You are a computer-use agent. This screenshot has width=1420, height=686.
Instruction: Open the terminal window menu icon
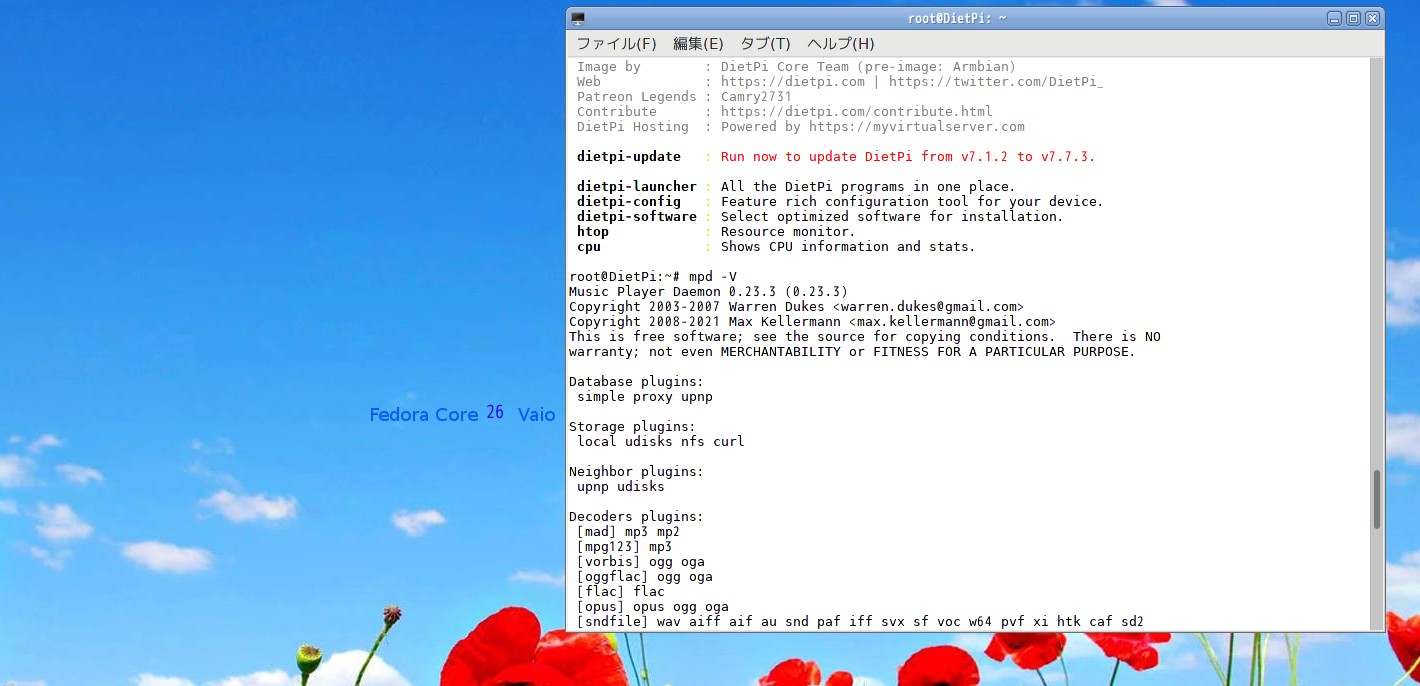click(578, 18)
